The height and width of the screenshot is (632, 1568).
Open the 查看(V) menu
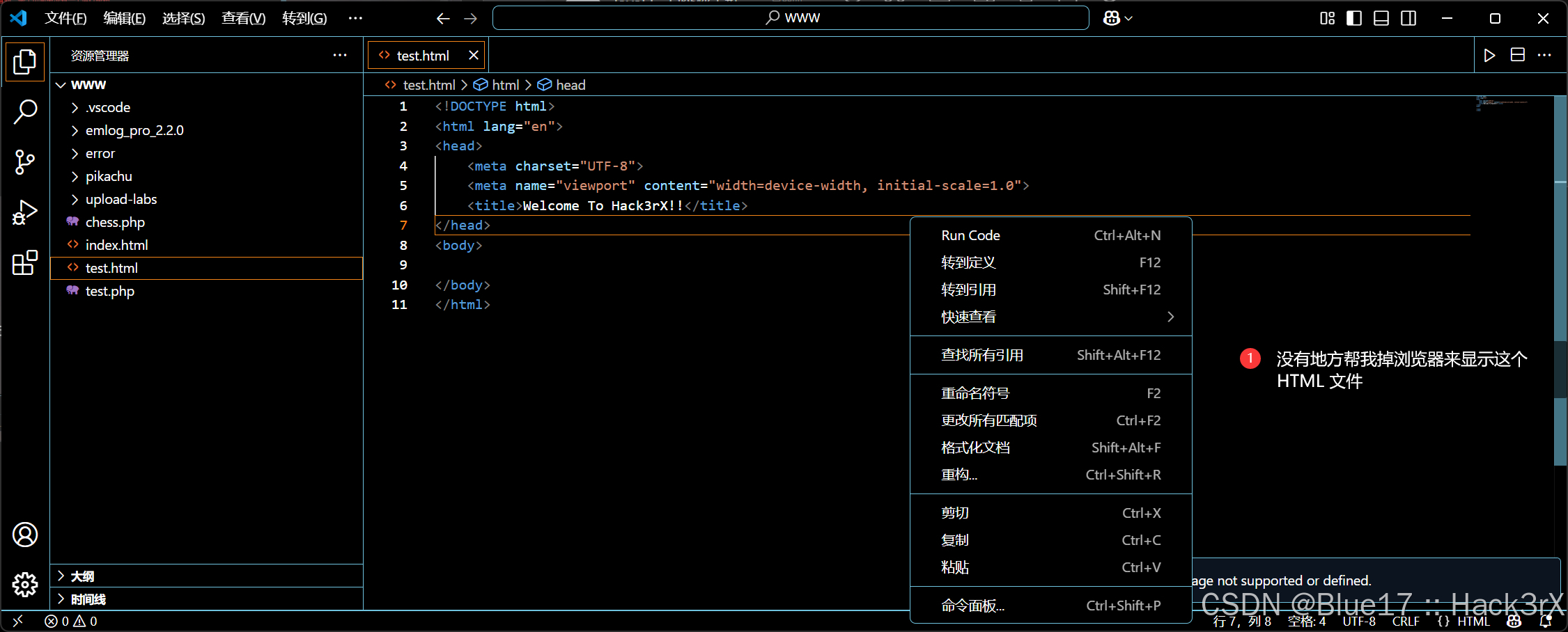[x=244, y=18]
